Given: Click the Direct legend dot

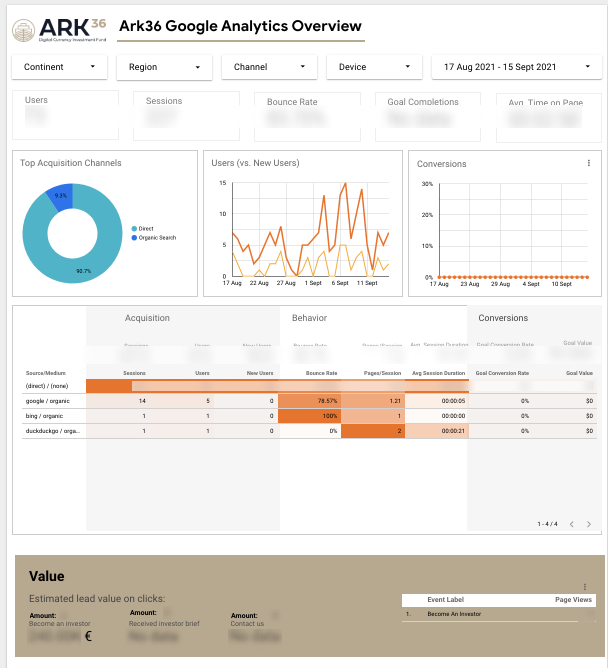Looking at the screenshot, I should pyautogui.click(x=134, y=229).
